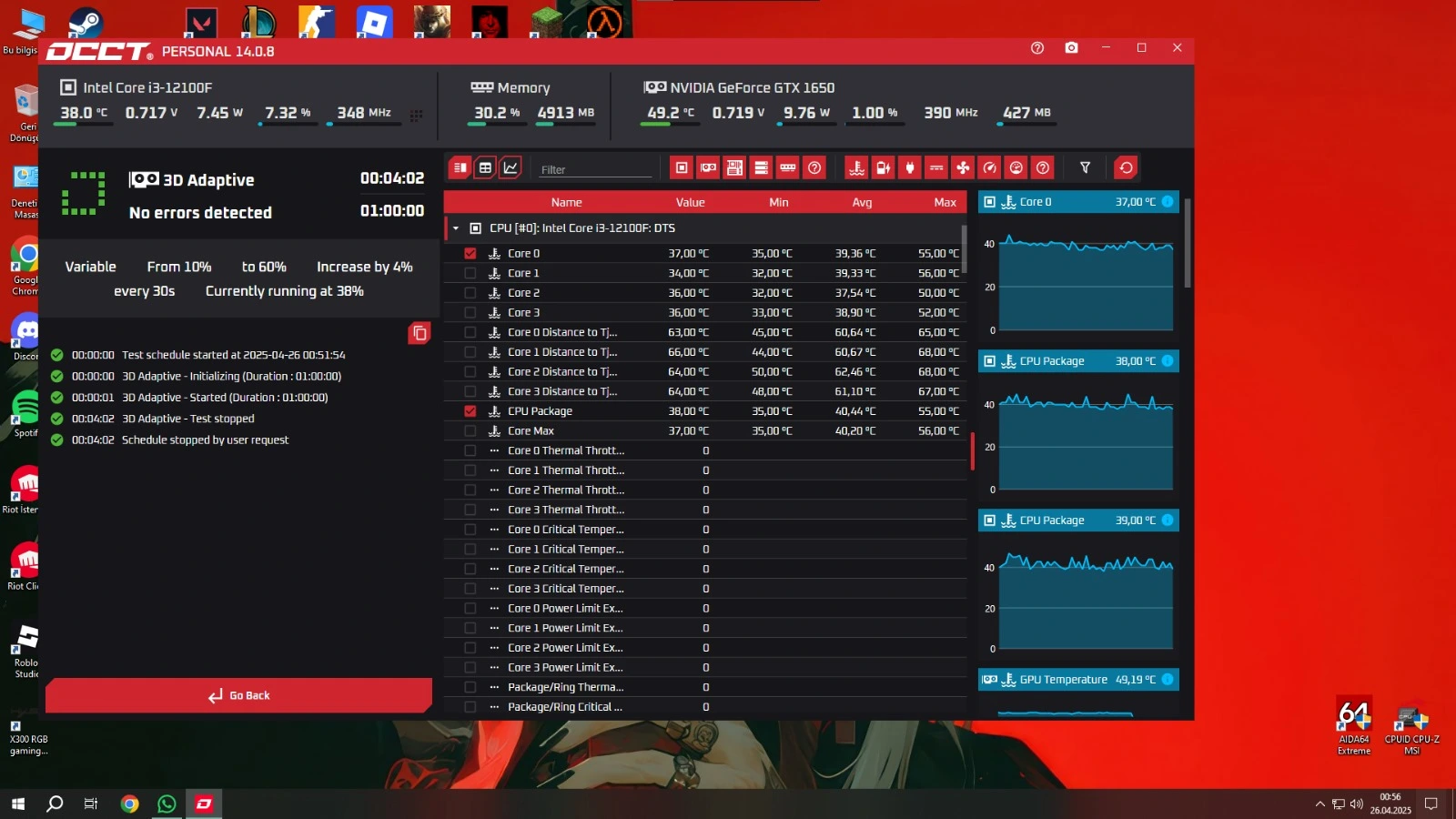Image resolution: width=1456 pixels, height=819 pixels.
Task: Sort table by Min column header
Action: 779,202
